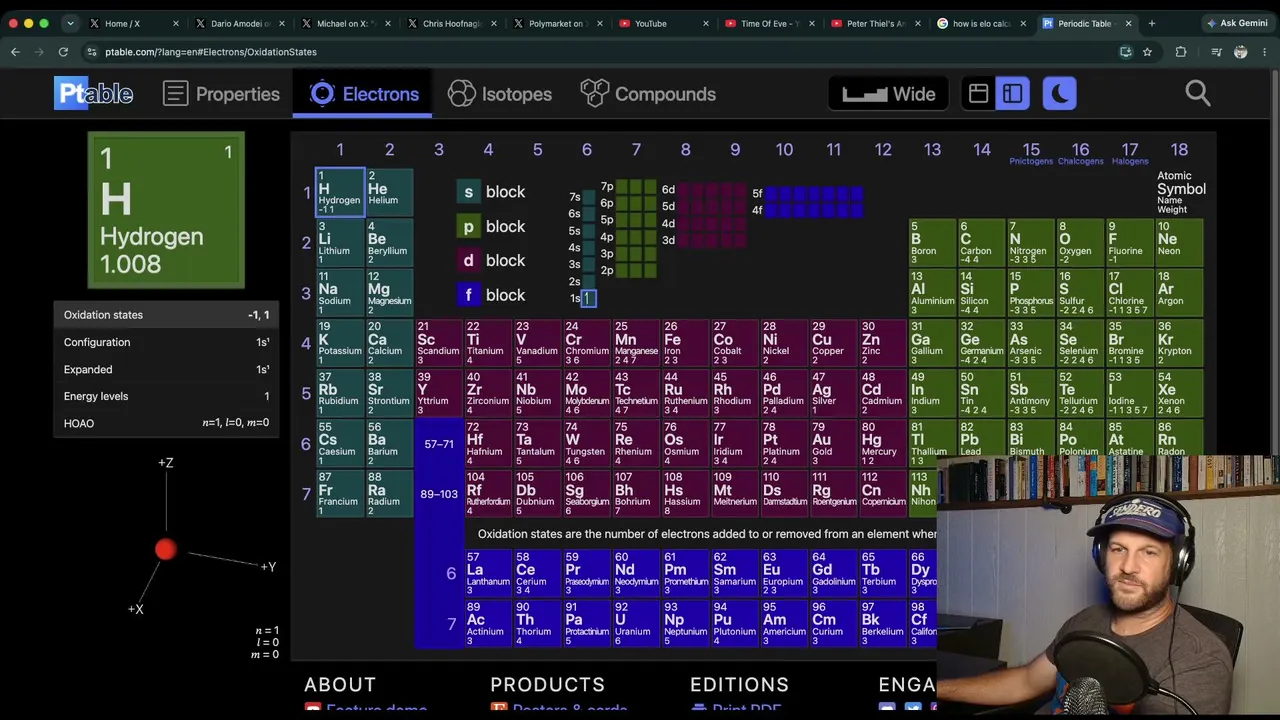Open the Ask Gemini button
The width and height of the screenshot is (1280, 720).
1236,23
